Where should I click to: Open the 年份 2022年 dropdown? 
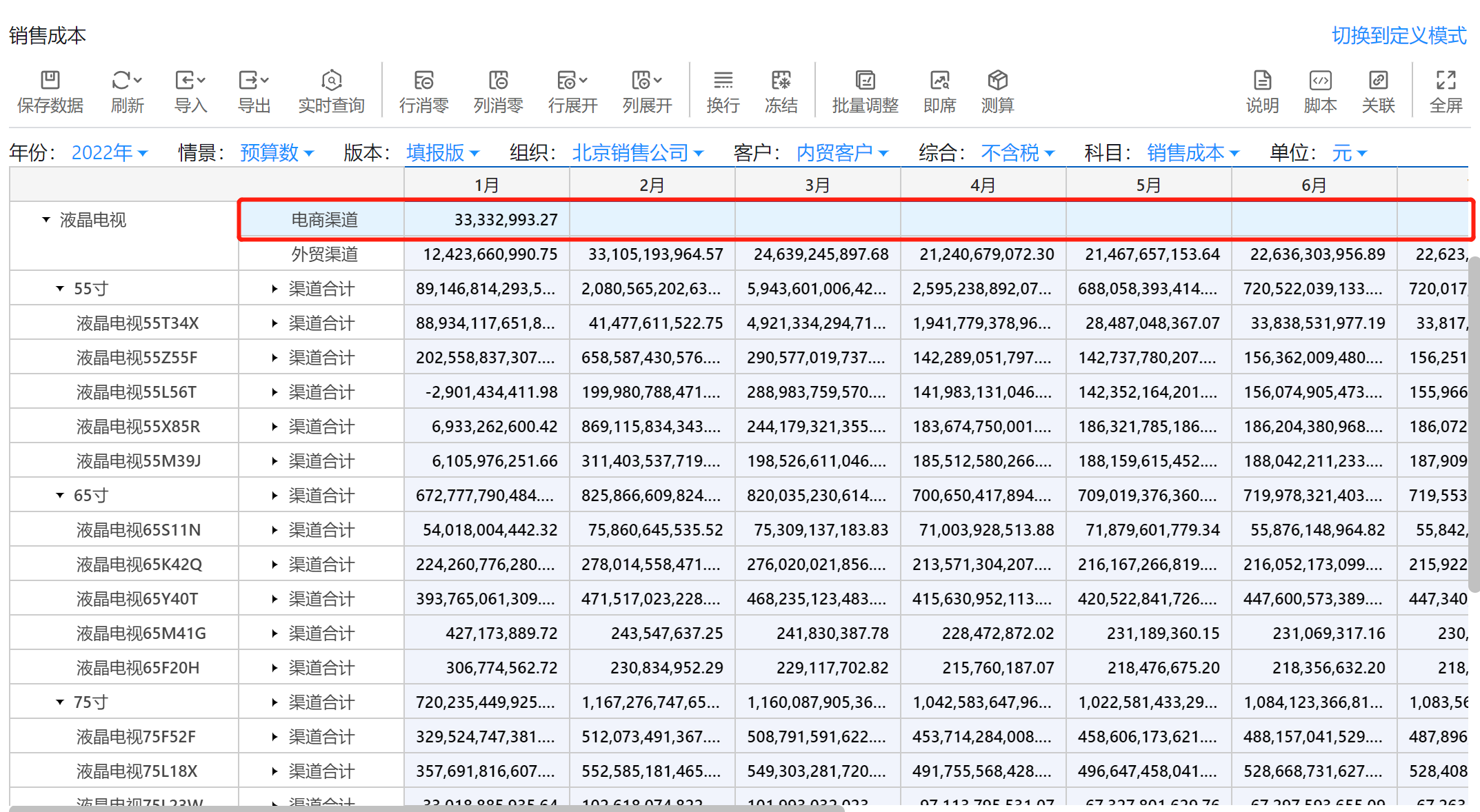pyautogui.click(x=110, y=152)
